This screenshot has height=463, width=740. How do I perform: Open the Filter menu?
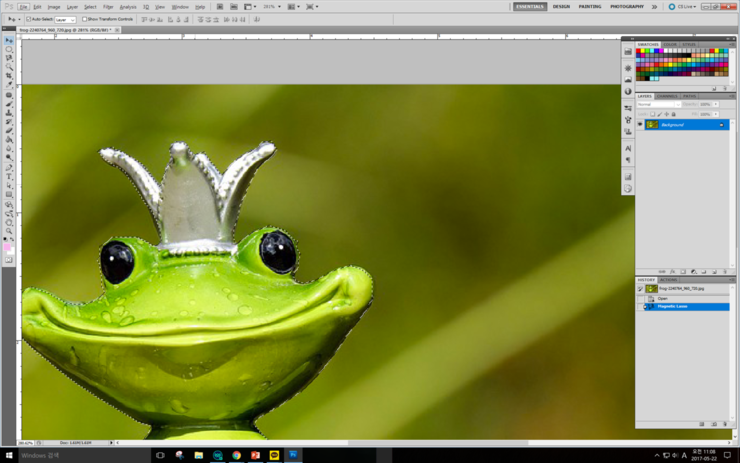tap(108, 6)
